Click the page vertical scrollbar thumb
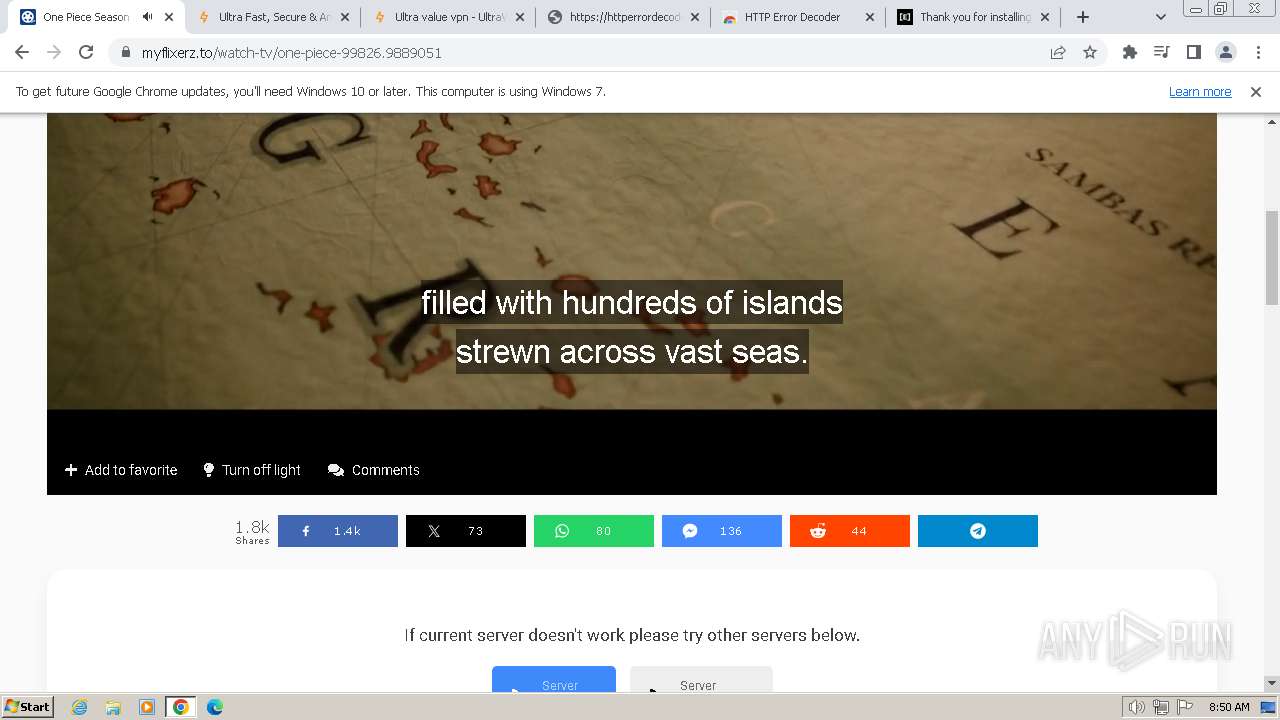Viewport: 1280px width, 720px height. (1272, 257)
